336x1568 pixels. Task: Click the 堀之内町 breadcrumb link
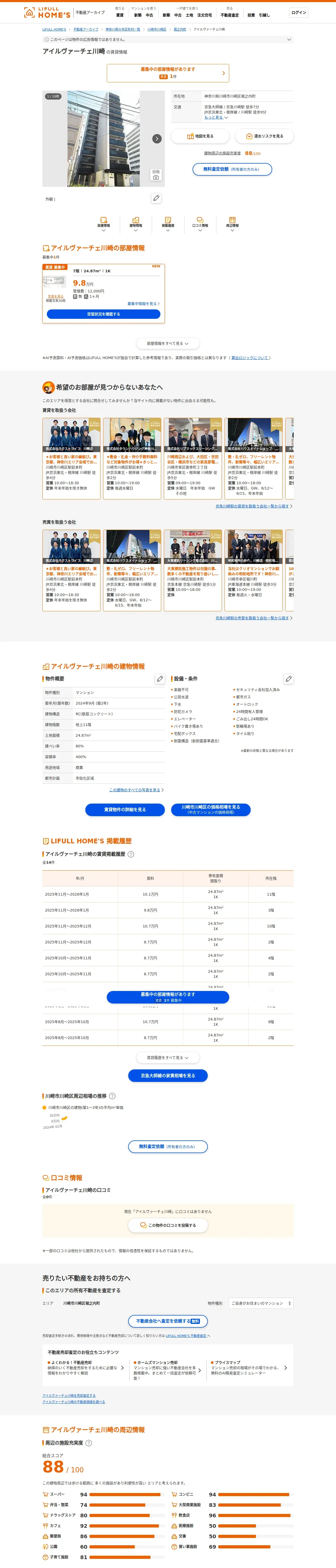click(x=180, y=29)
